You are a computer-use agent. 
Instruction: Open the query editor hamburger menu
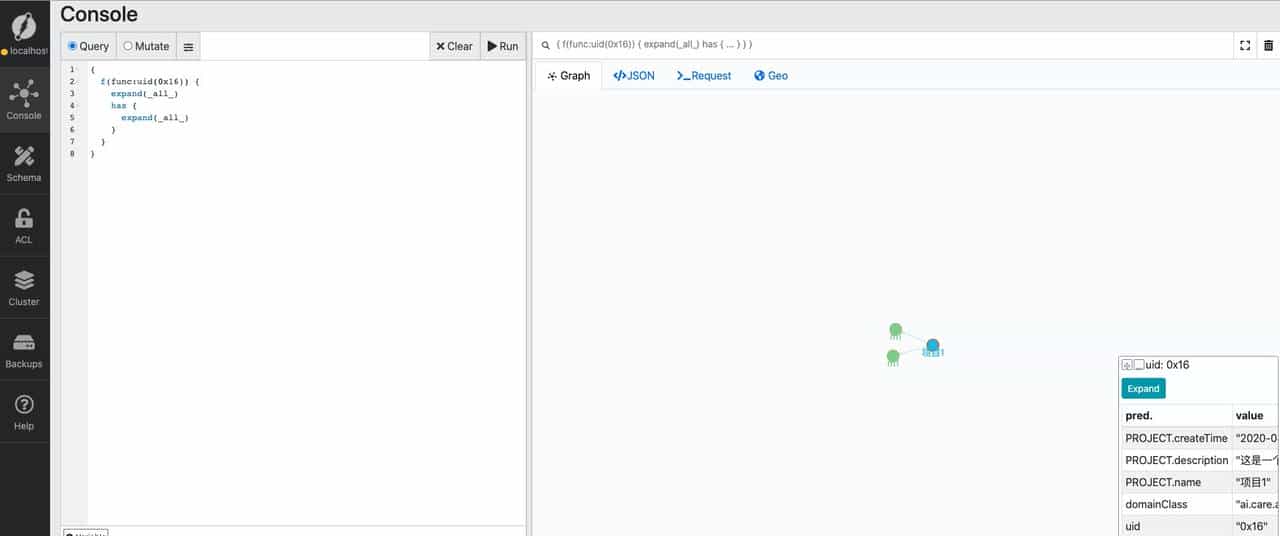click(x=188, y=47)
